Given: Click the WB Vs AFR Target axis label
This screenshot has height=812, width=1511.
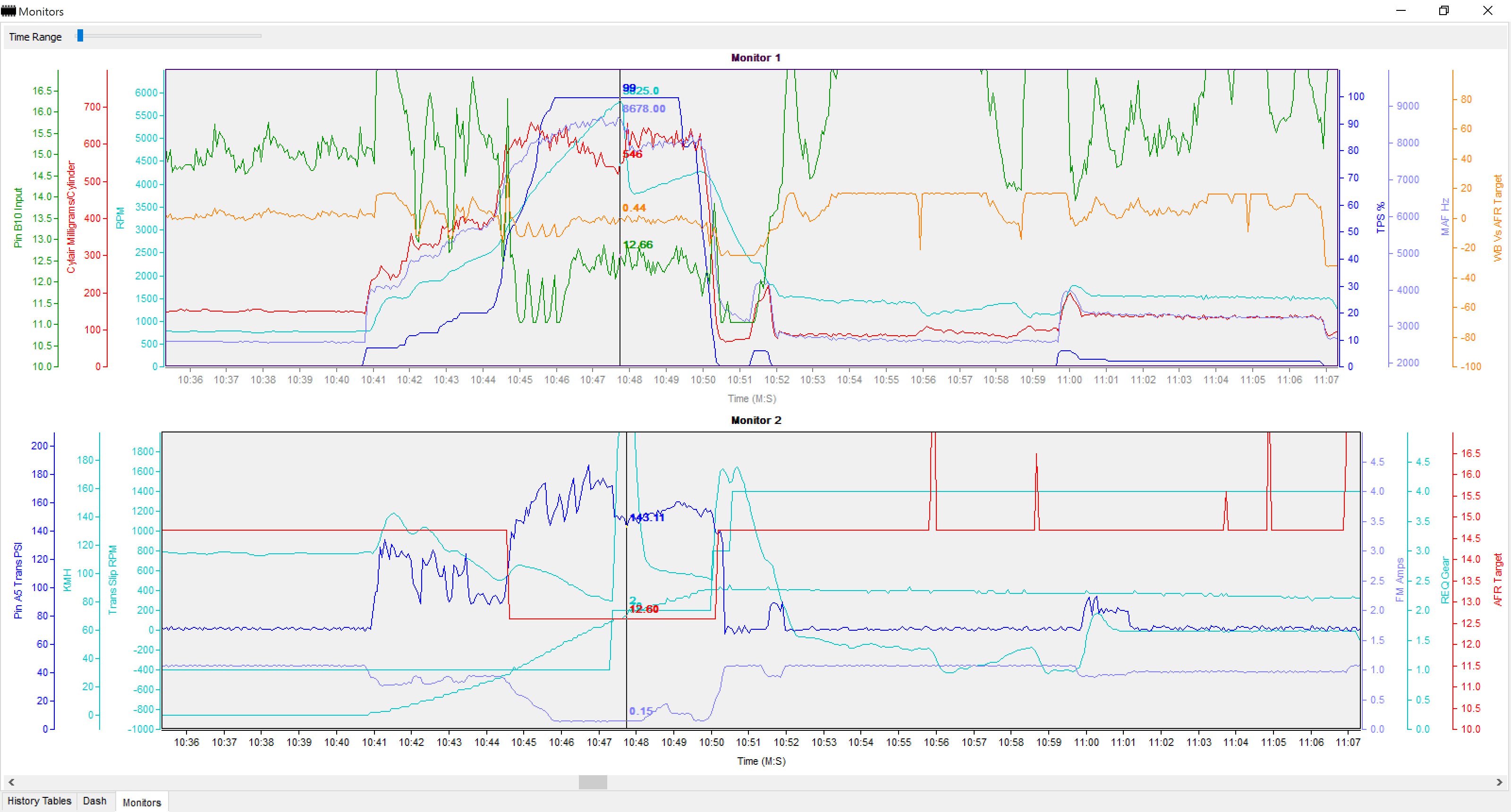Looking at the screenshot, I should click(1497, 218).
